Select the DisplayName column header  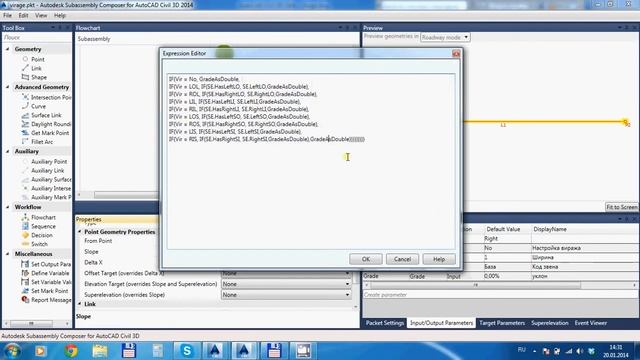(x=550, y=229)
